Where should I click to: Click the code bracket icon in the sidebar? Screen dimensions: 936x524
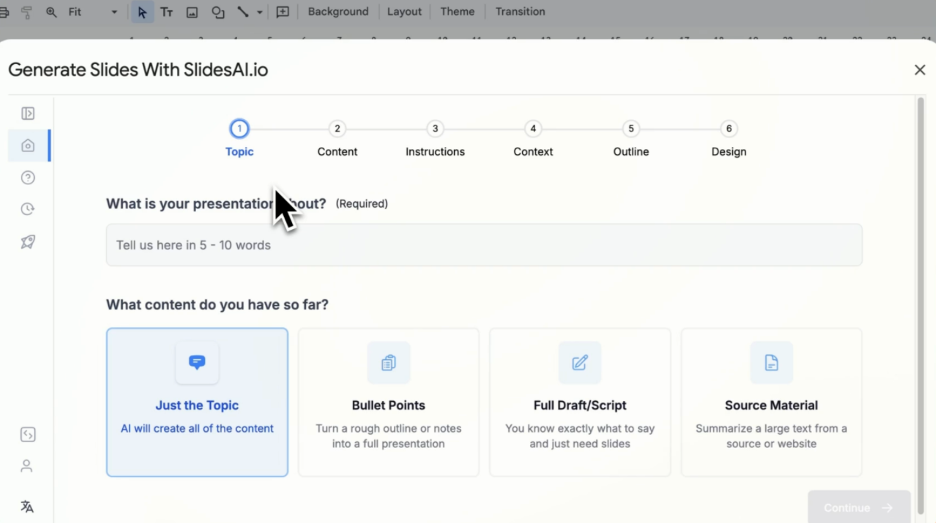(x=28, y=434)
